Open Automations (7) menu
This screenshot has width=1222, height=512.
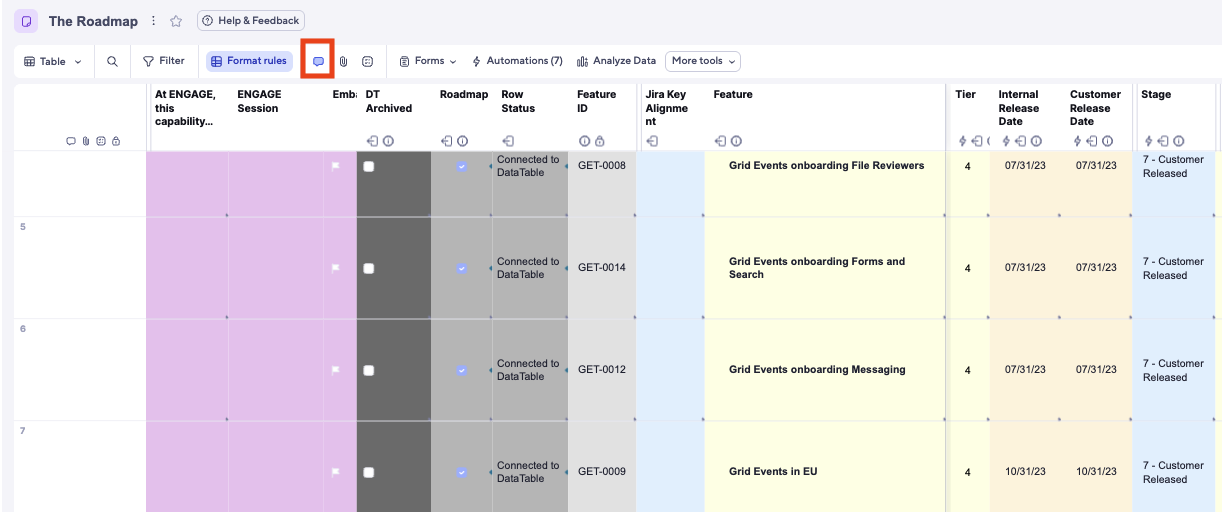point(517,61)
